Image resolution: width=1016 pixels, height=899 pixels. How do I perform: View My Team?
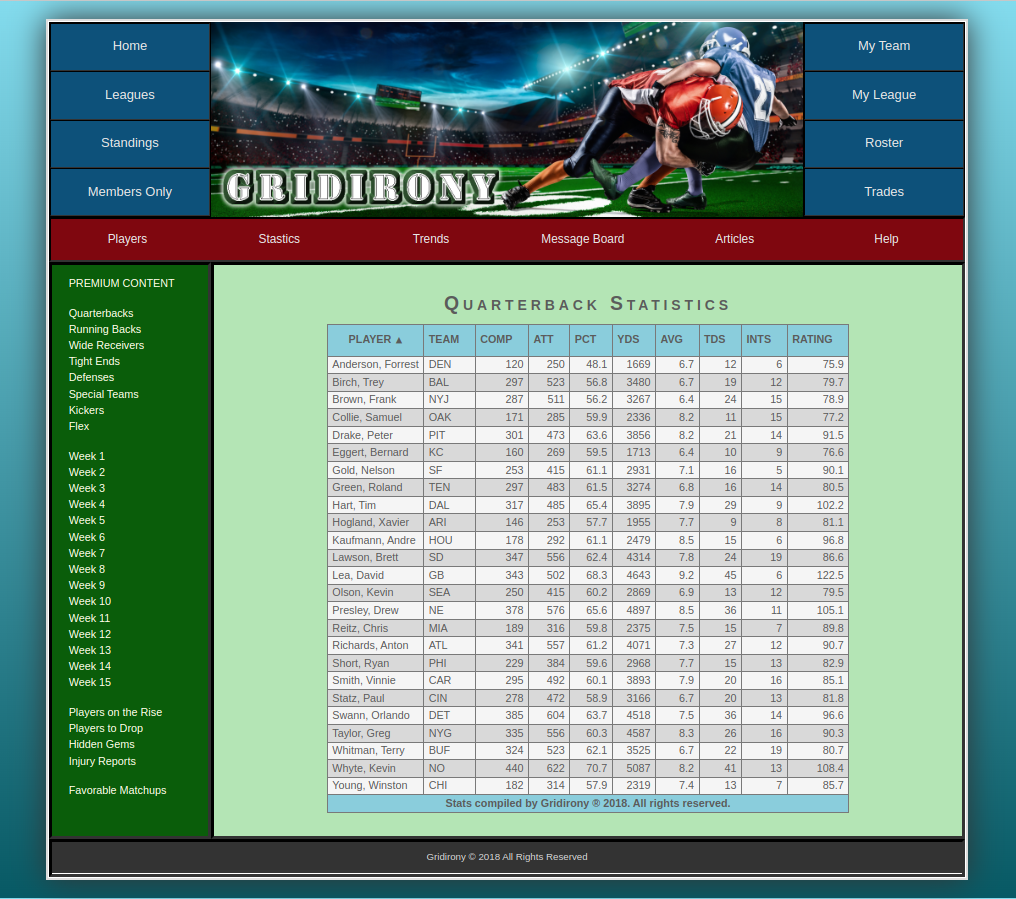(x=884, y=46)
